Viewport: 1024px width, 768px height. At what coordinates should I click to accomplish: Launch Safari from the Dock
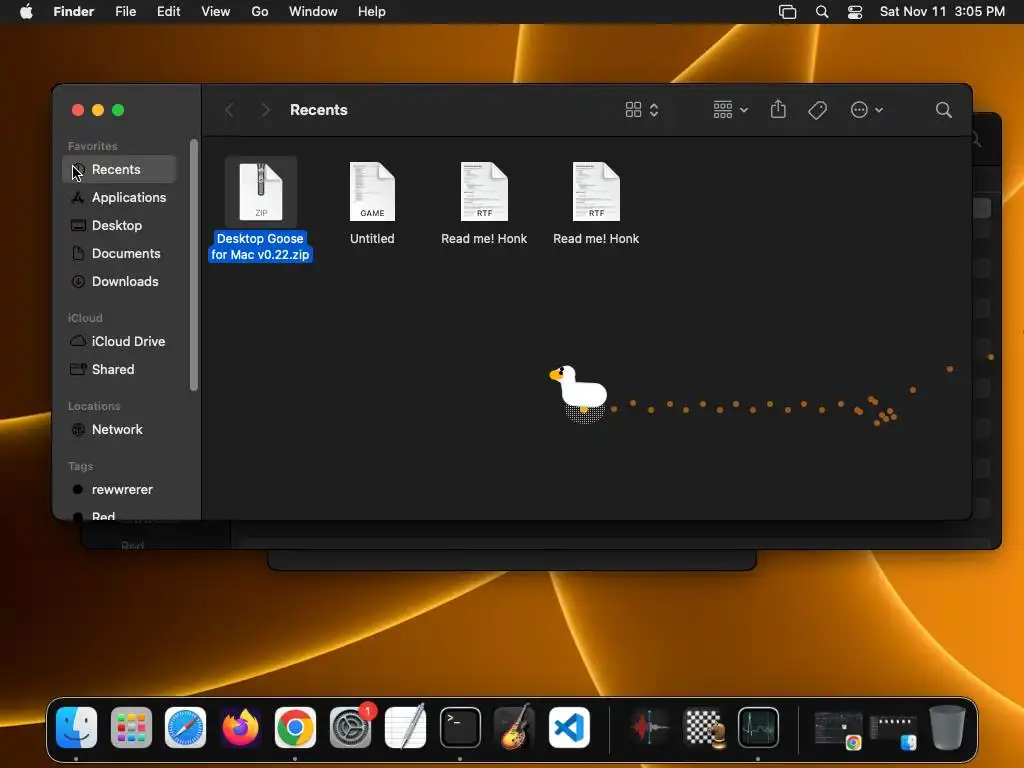click(185, 727)
